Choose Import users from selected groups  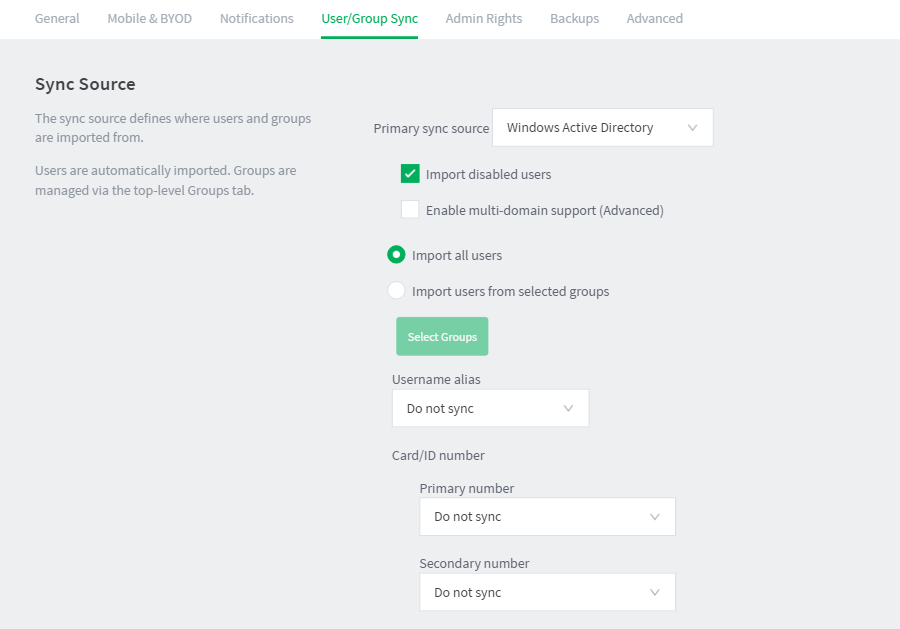point(396,290)
